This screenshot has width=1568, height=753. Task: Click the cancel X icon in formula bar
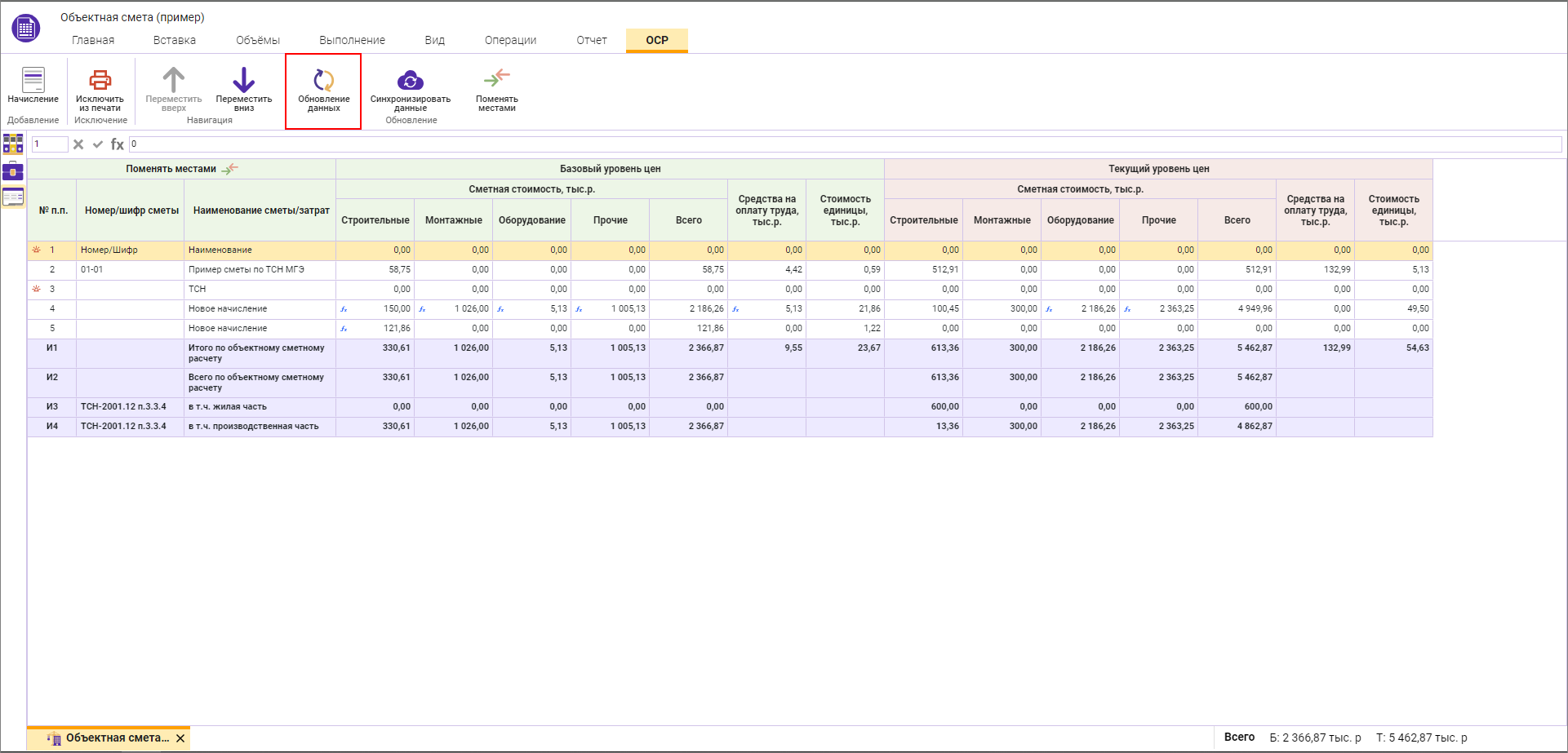point(78,144)
